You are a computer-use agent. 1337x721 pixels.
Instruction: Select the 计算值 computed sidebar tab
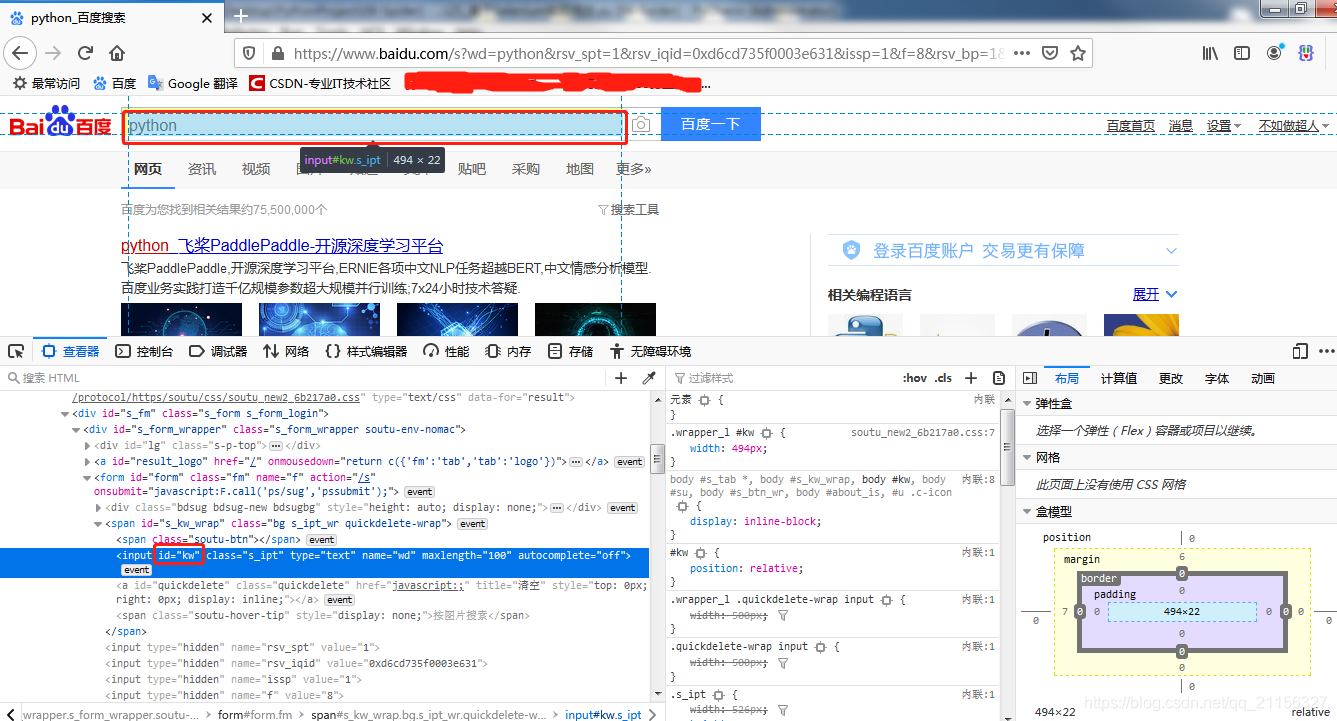tap(1118, 378)
